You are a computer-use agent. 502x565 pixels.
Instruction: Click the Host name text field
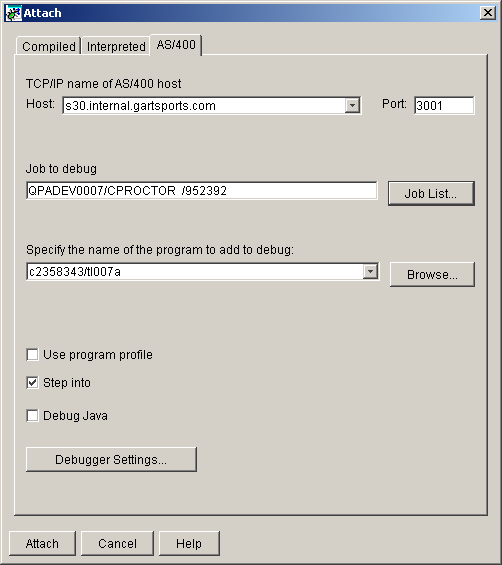point(204,106)
